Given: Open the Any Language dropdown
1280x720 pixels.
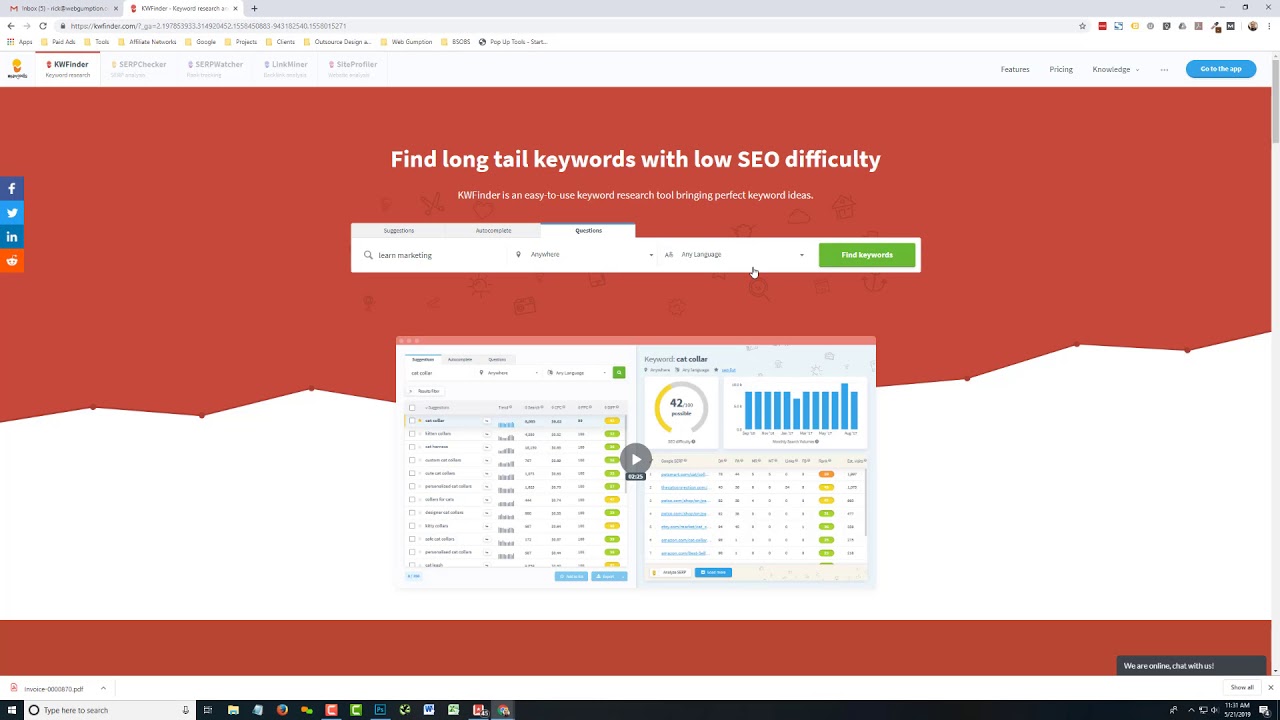Looking at the screenshot, I should 734,255.
